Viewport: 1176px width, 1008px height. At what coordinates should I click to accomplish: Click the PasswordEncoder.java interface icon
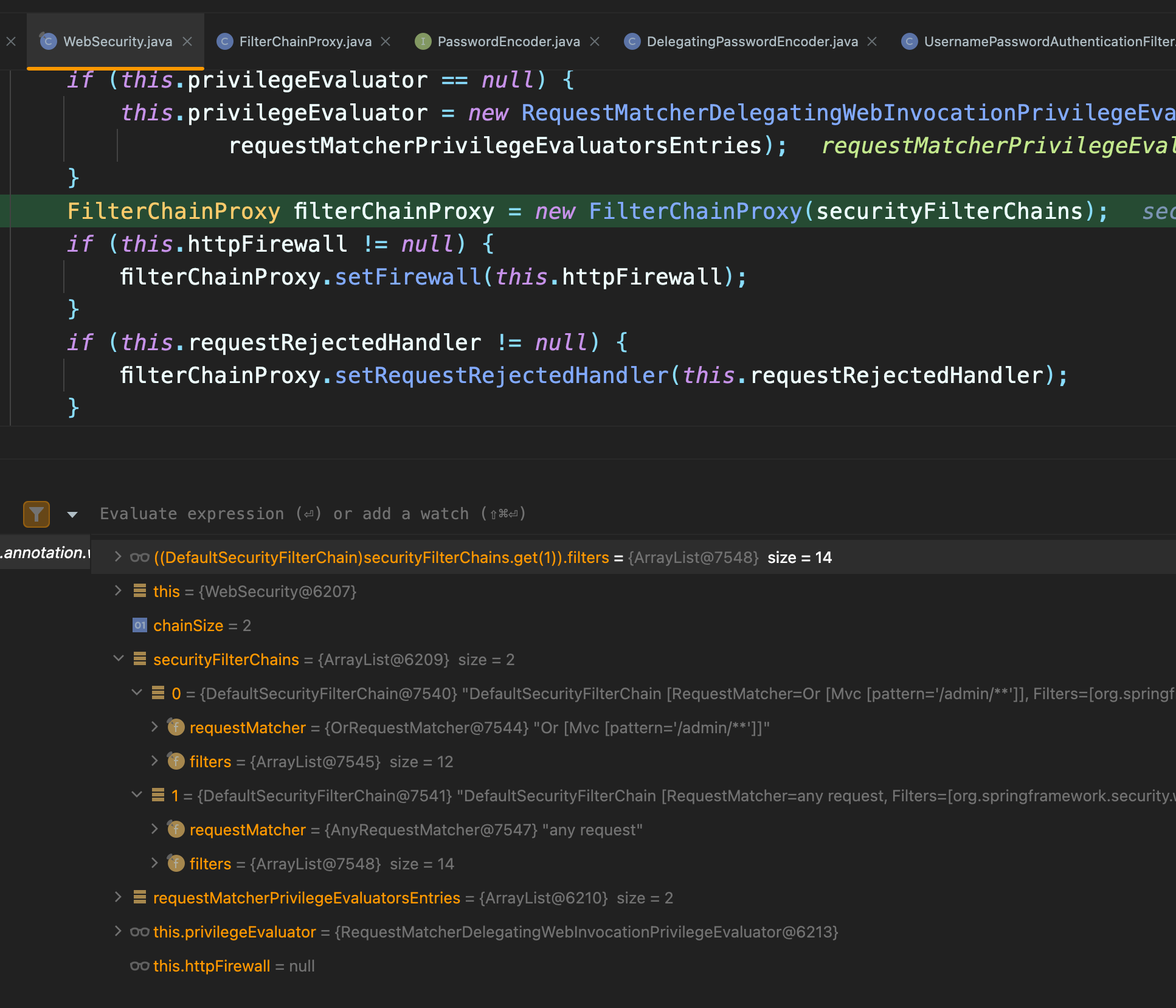(x=423, y=41)
